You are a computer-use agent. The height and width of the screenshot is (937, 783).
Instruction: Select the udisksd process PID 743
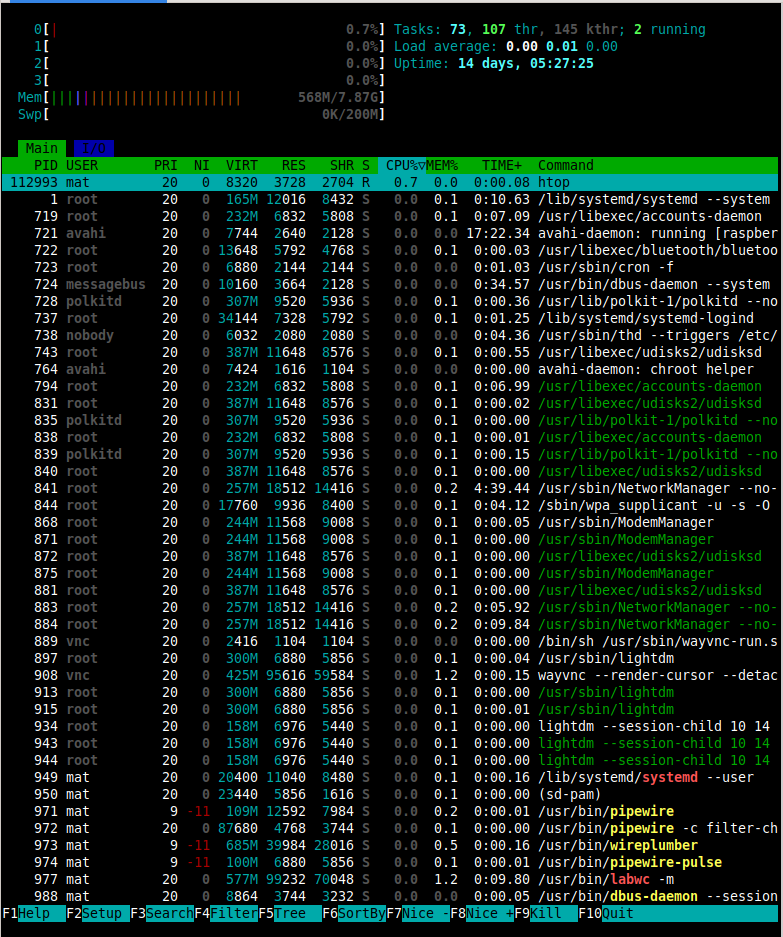[390, 353]
